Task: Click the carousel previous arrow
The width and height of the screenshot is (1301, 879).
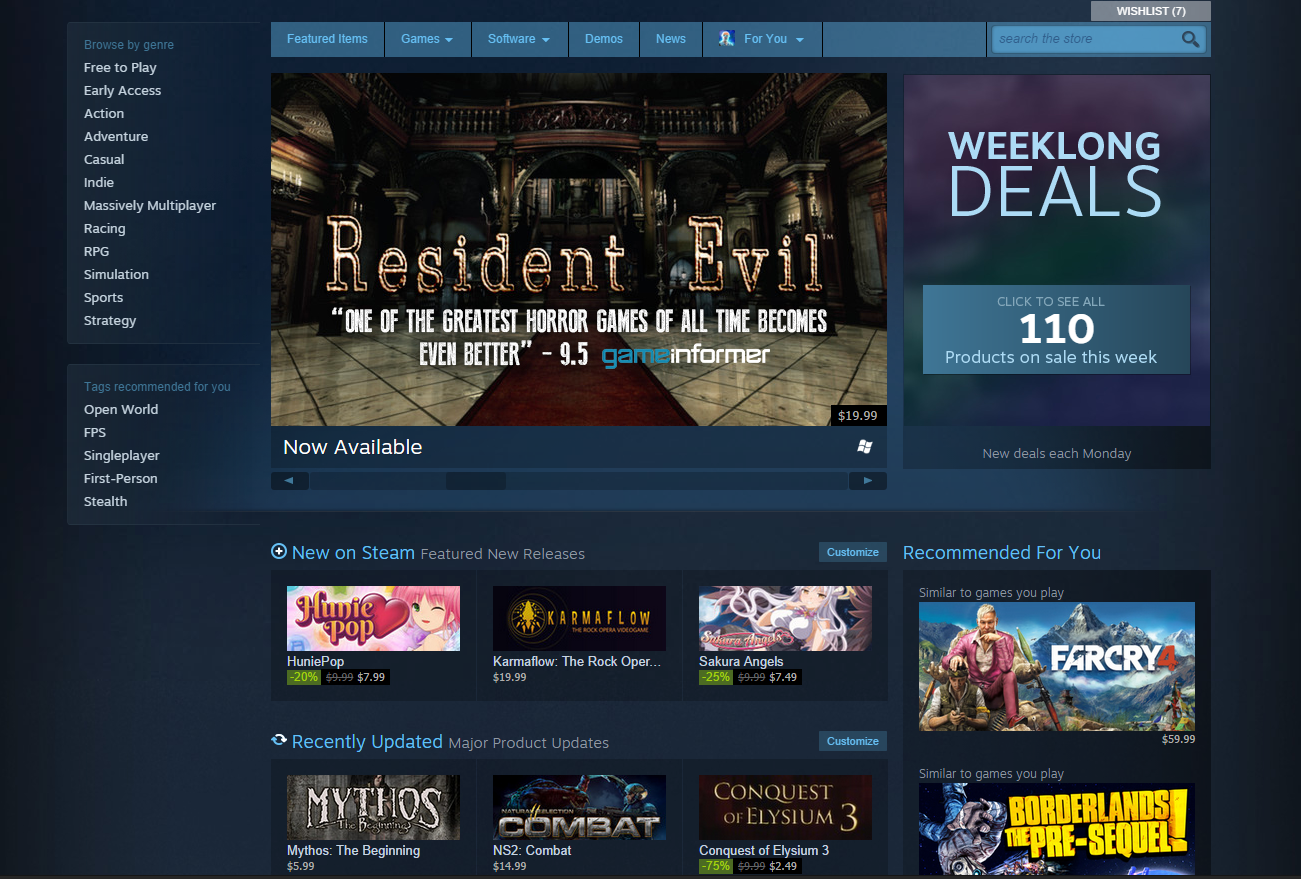Action: (x=290, y=481)
